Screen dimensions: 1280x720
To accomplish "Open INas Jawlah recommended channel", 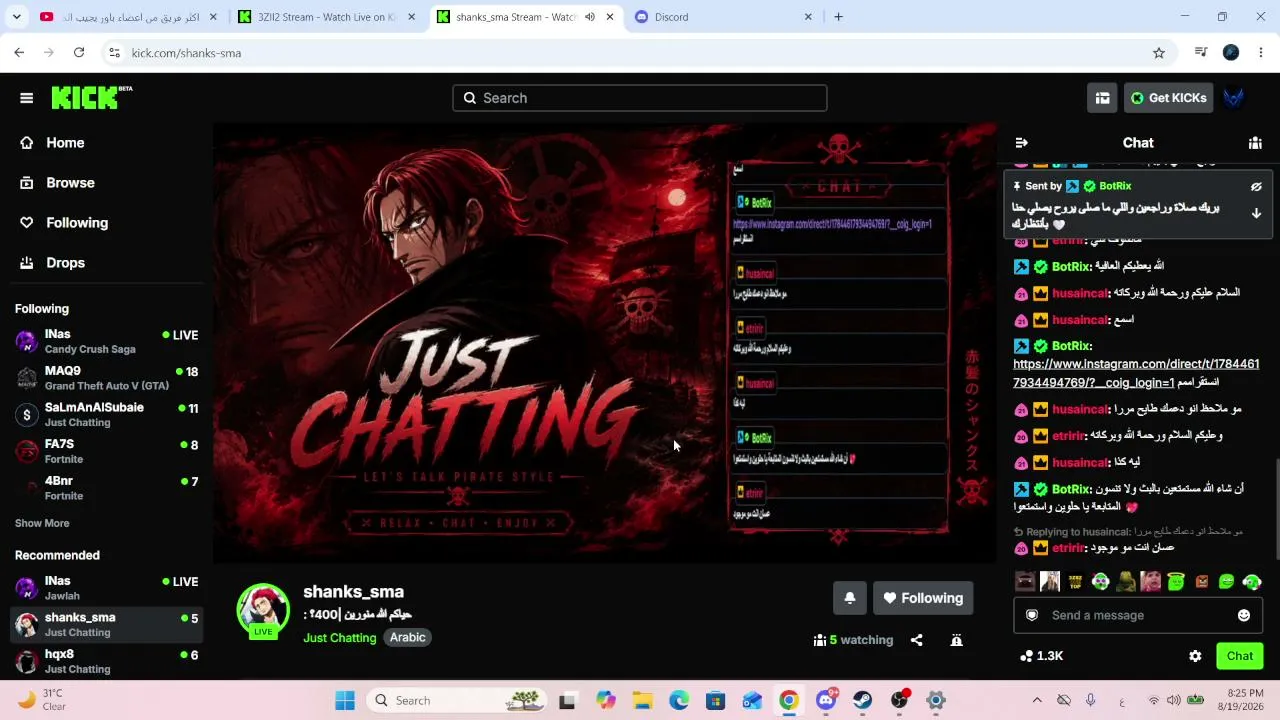I will coord(106,588).
